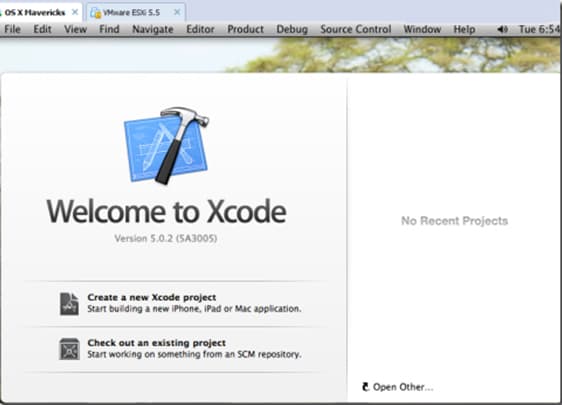The image size is (562, 405).
Task: Open the Edit menu
Action: [x=42, y=29]
